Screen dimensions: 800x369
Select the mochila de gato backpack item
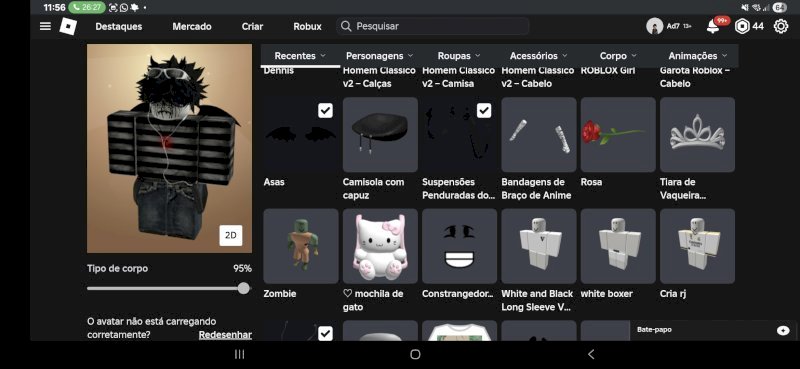click(x=380, y=246)
